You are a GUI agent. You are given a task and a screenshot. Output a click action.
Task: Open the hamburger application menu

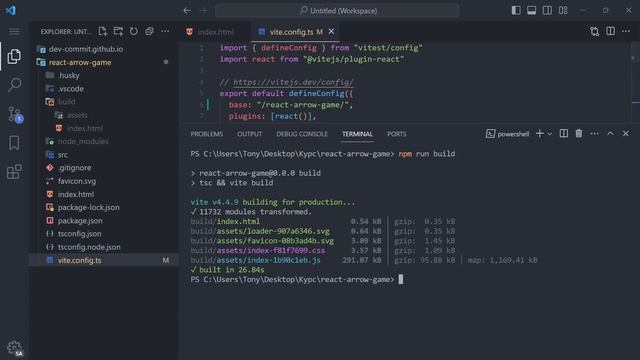tap(14, 31)
